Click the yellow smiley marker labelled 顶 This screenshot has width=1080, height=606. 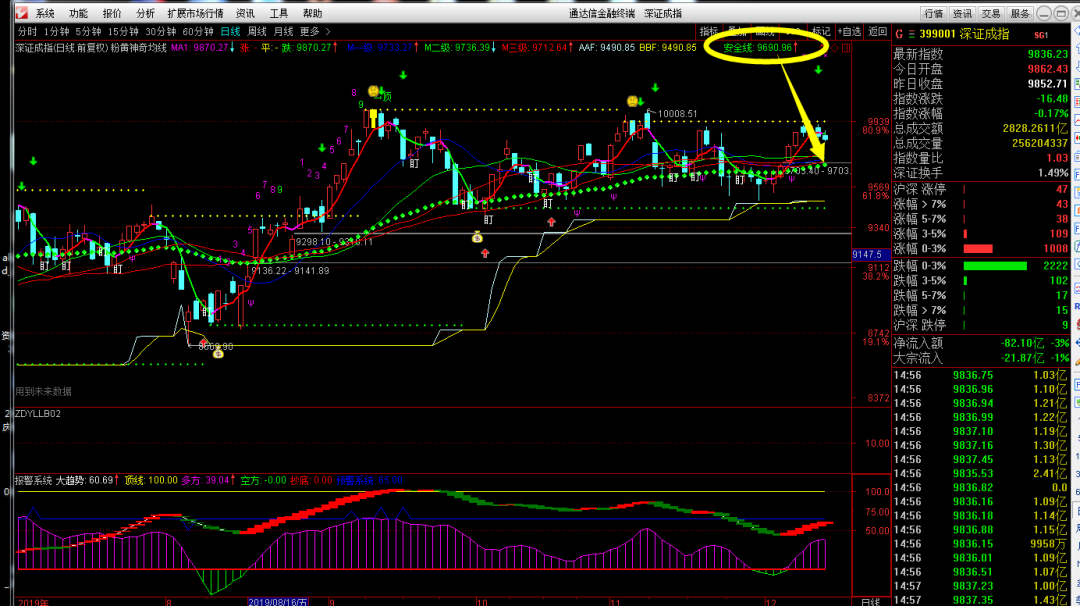(x=373, y=91)
